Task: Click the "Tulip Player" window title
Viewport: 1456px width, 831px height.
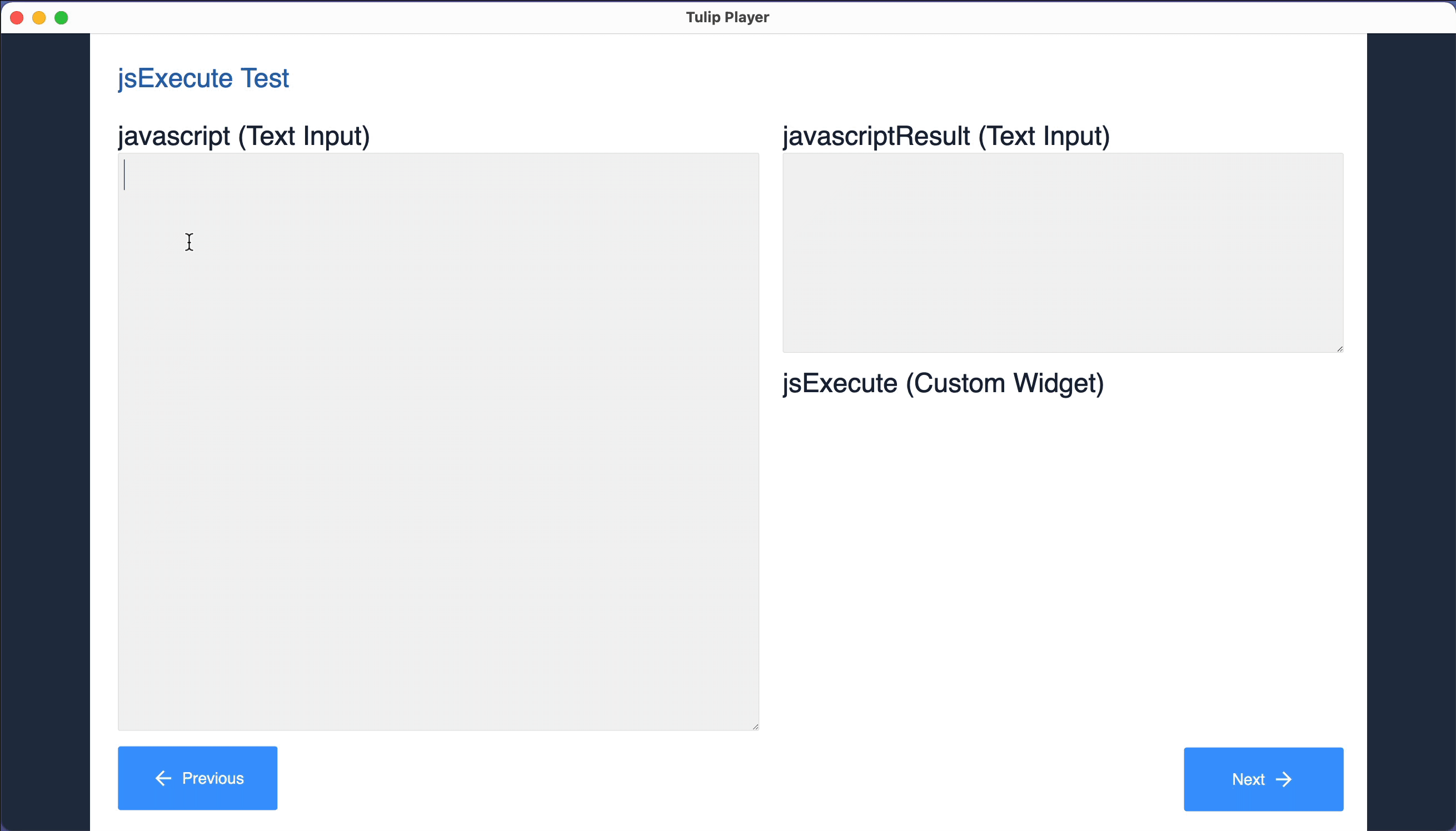Action: tap(727, 17)
